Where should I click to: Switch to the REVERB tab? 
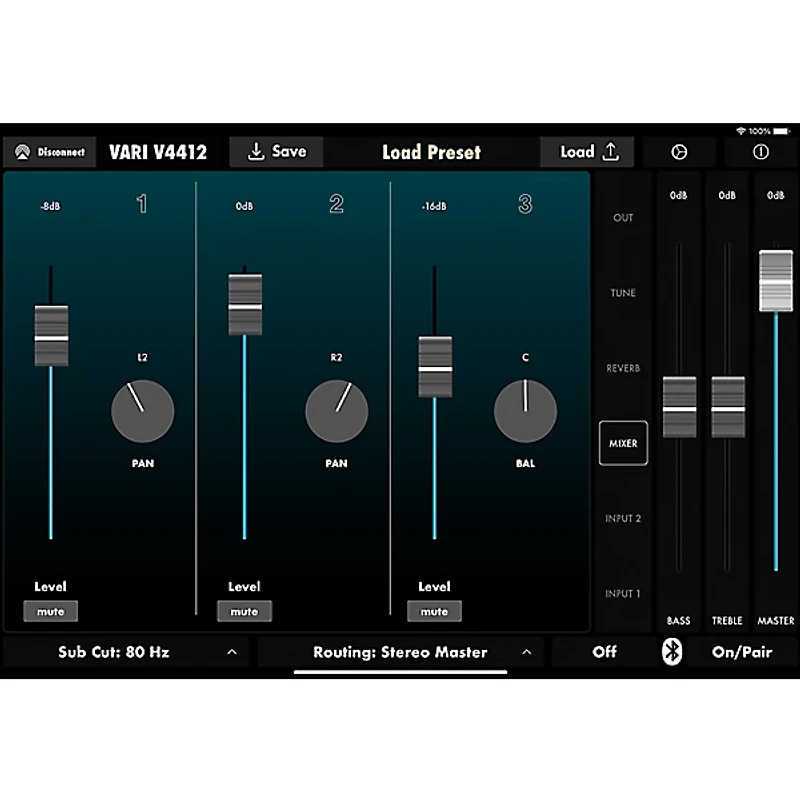point(623,368)
